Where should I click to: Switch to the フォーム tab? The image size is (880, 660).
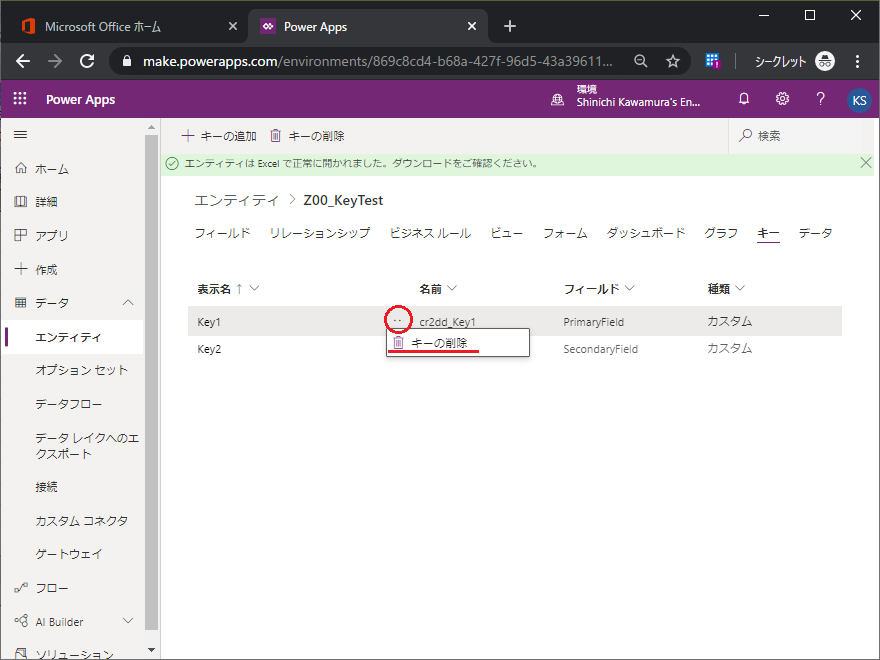[x=565, y=233]
